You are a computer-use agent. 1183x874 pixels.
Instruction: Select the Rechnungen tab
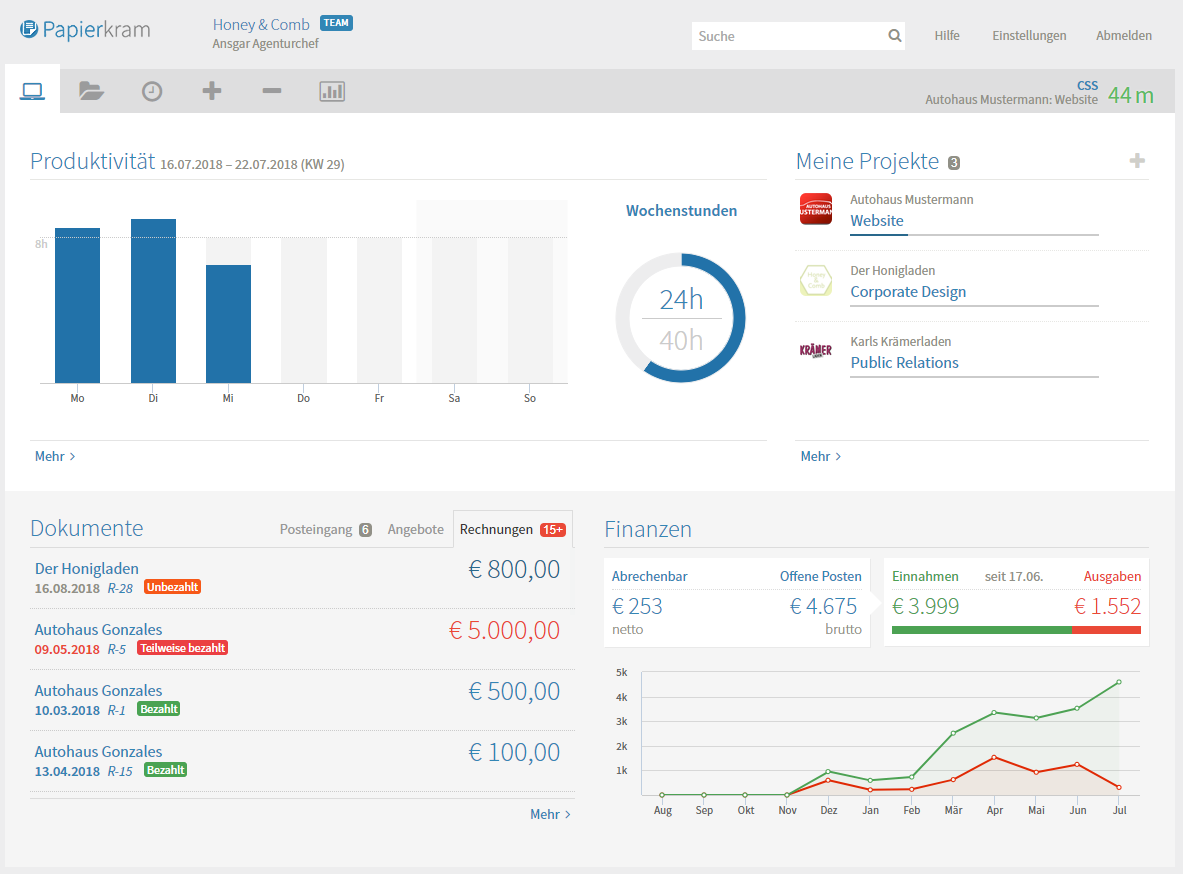point(512,529)
